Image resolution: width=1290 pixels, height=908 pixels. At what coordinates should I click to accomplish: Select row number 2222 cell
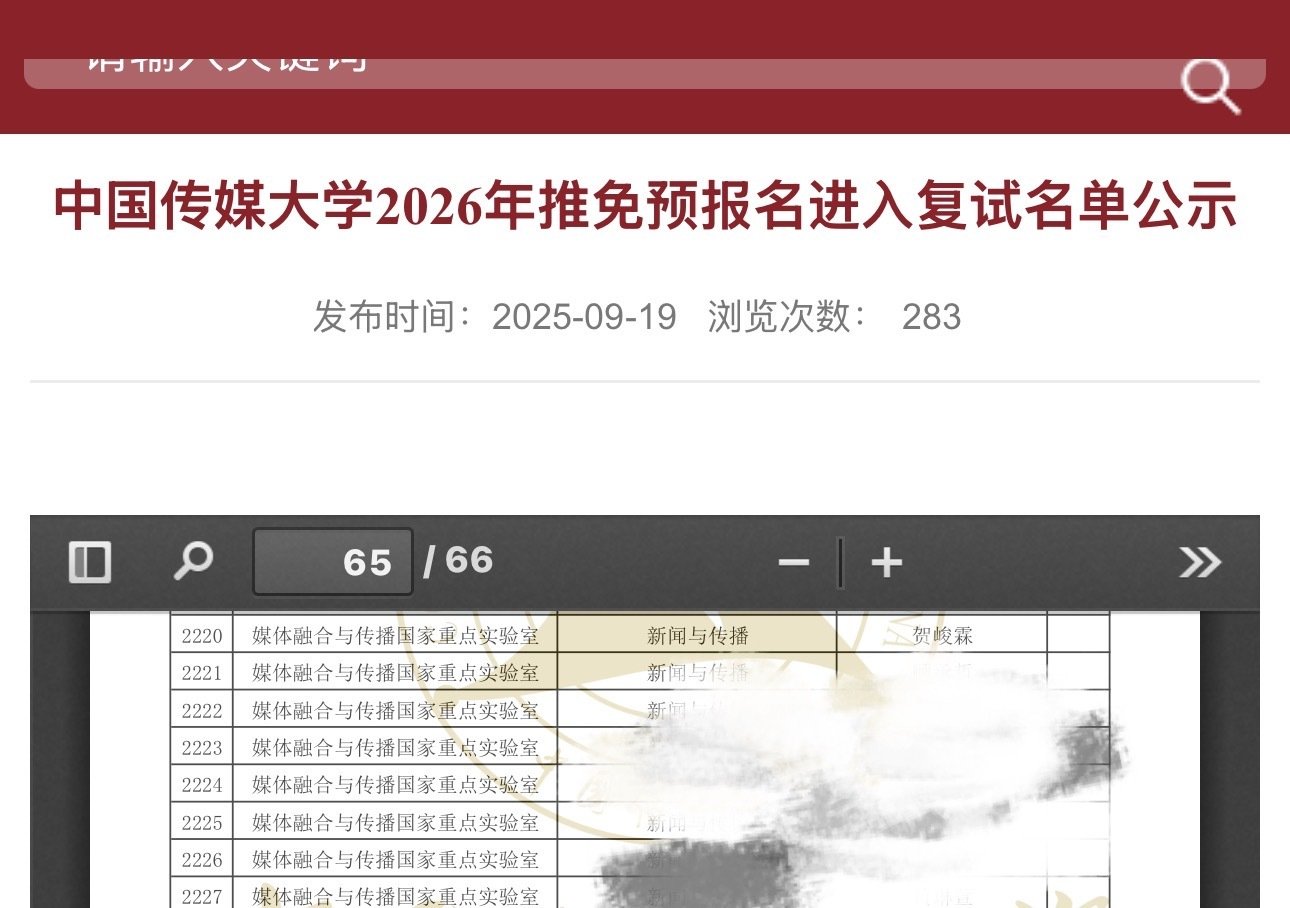(x=202, y=710)
